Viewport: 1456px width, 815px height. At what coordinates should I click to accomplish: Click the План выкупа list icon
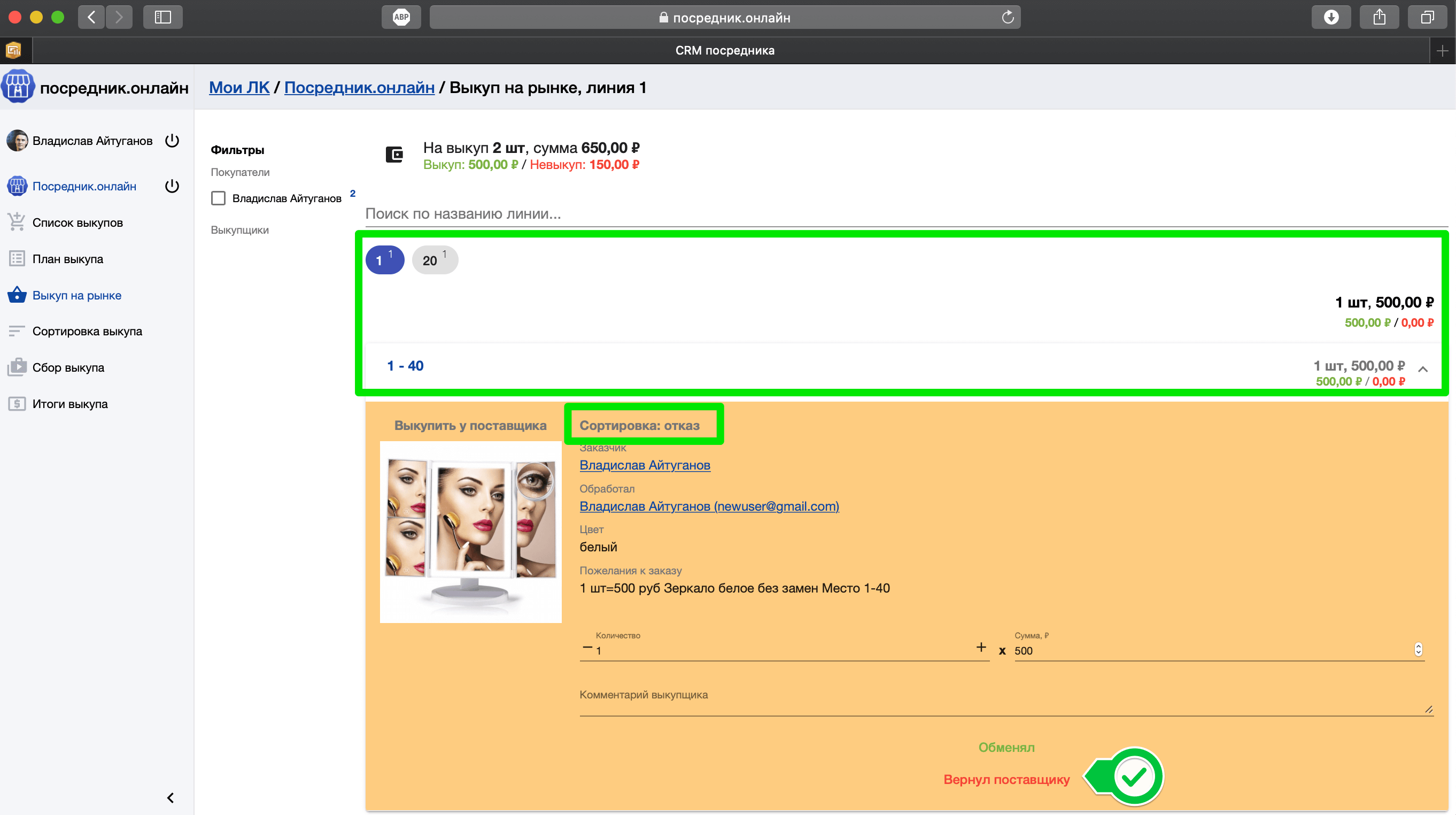pos(17,259)
